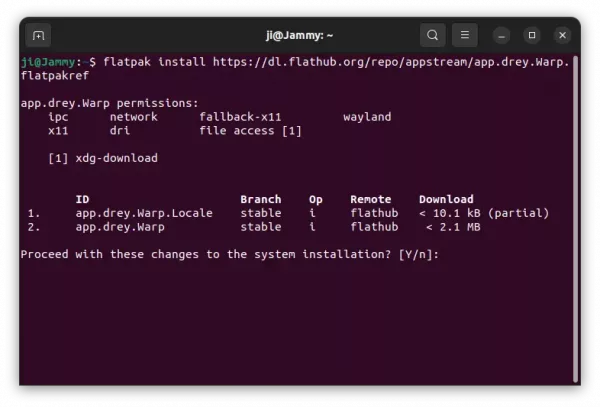Viewport: 600px width, 407px height.
Task: Click stable branch in Locale row
Action: coord(261,213)
